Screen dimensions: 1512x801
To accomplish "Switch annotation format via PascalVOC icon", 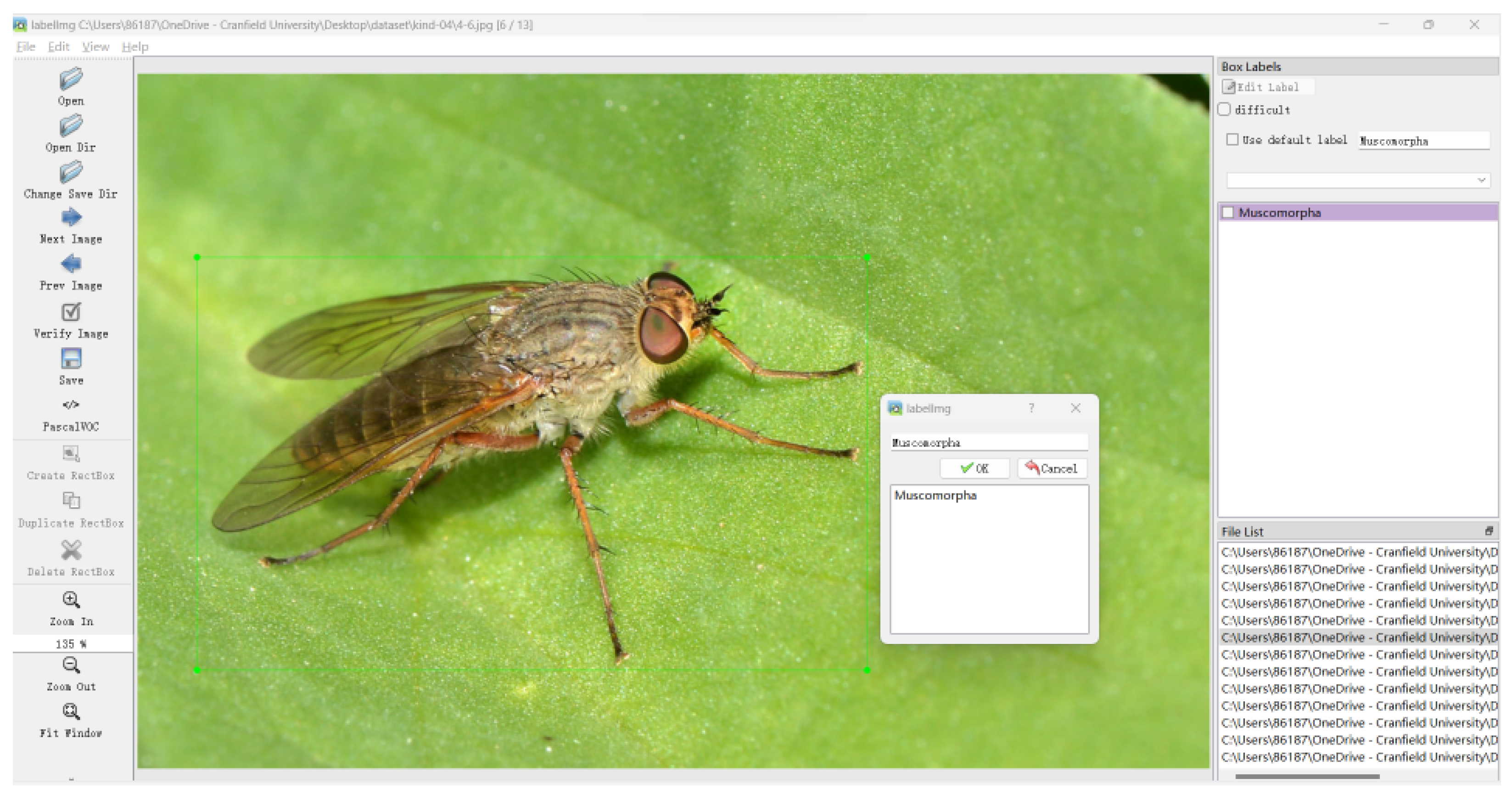I will (x=71, y=405).
